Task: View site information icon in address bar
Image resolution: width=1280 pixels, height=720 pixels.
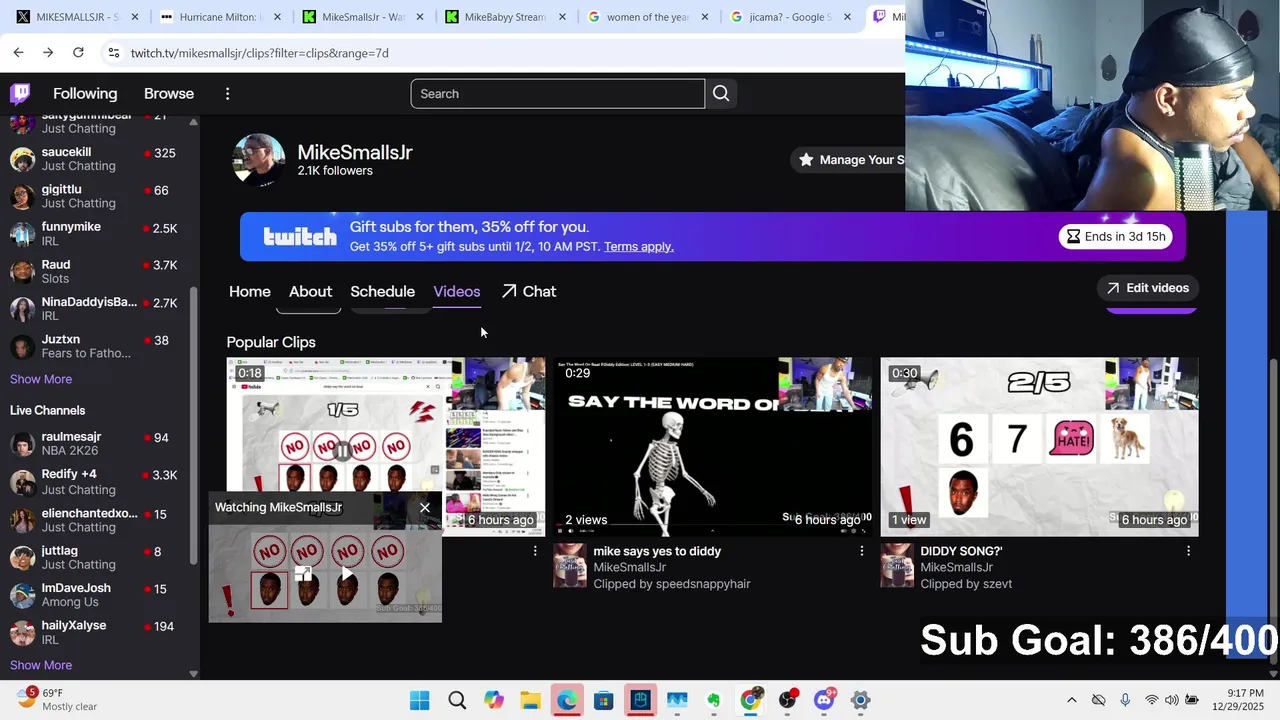Action: 114,53
